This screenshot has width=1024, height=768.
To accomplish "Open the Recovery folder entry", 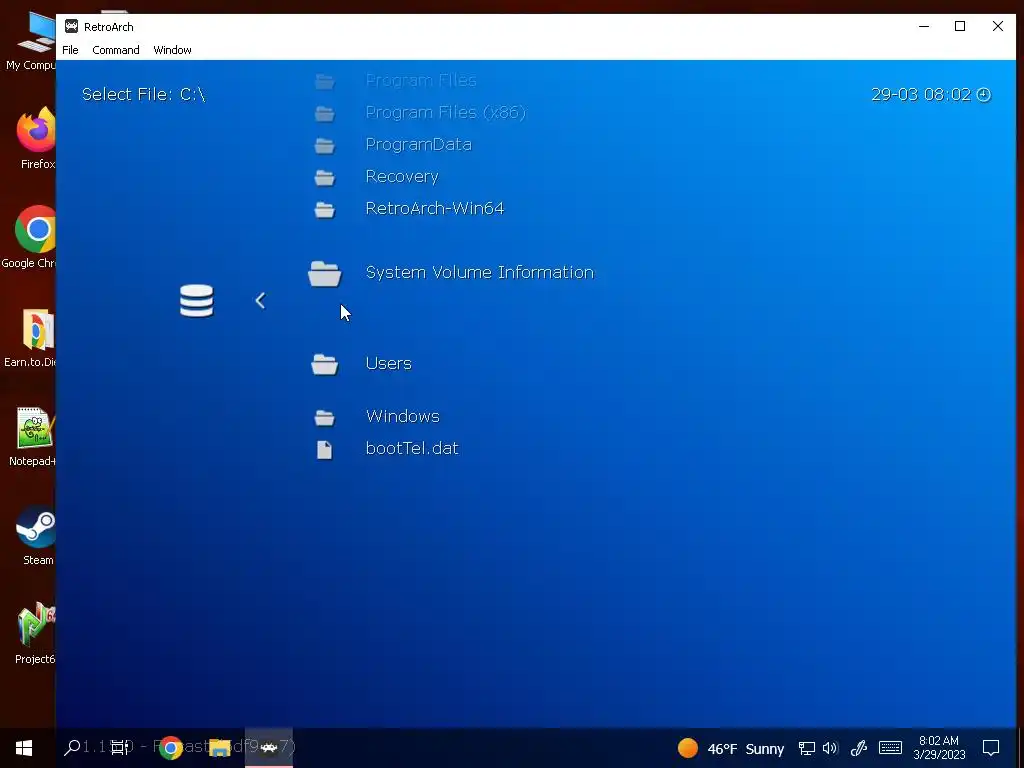I will 402,176.
